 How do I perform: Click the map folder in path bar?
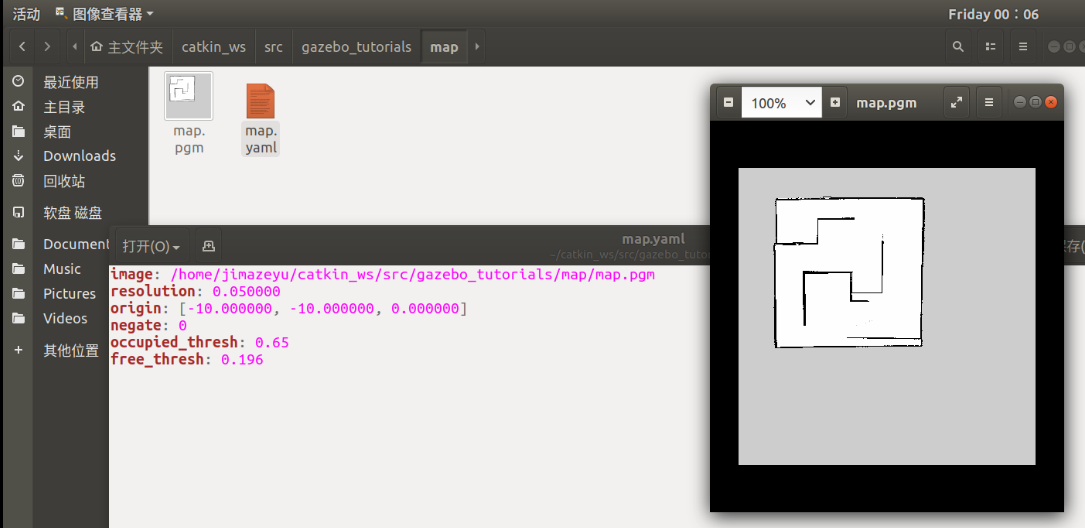coord(444,47)
